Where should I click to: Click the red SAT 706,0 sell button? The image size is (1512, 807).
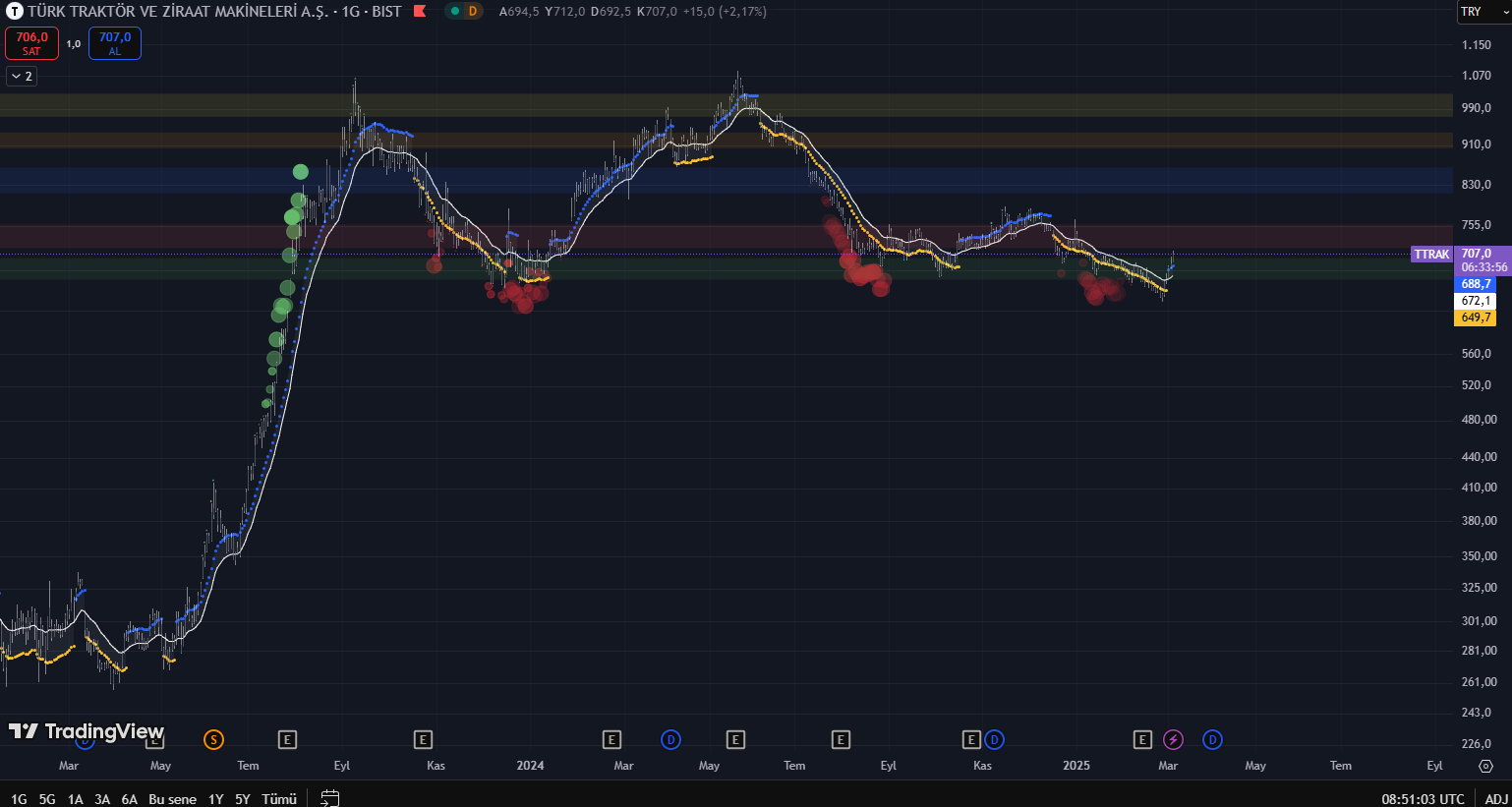click(32, 43)
